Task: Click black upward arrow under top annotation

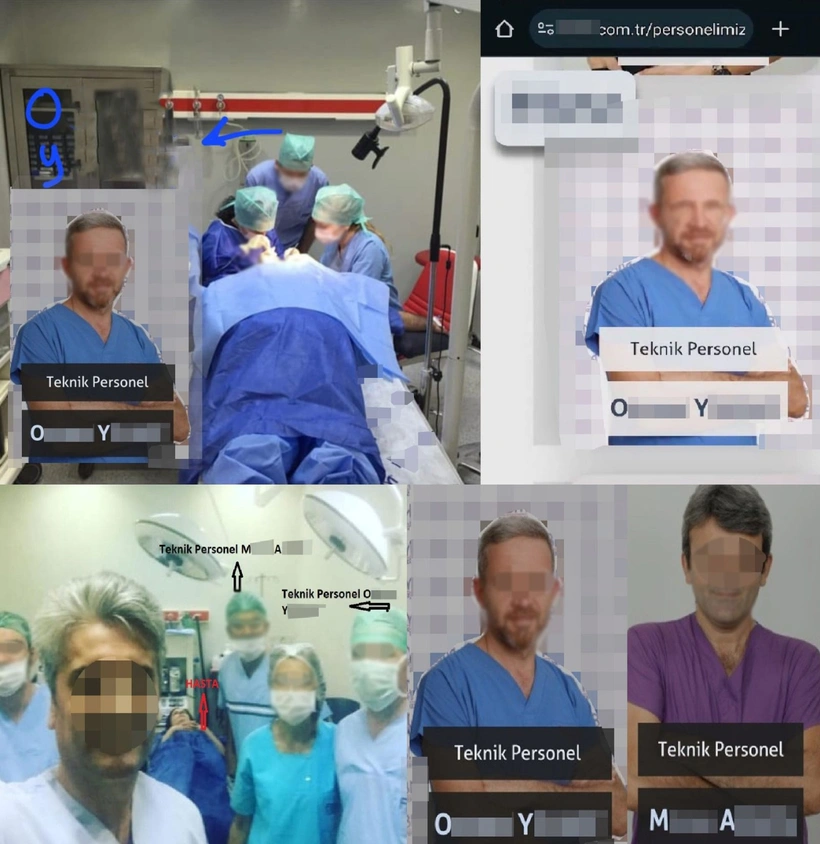Action: [237, 574]
